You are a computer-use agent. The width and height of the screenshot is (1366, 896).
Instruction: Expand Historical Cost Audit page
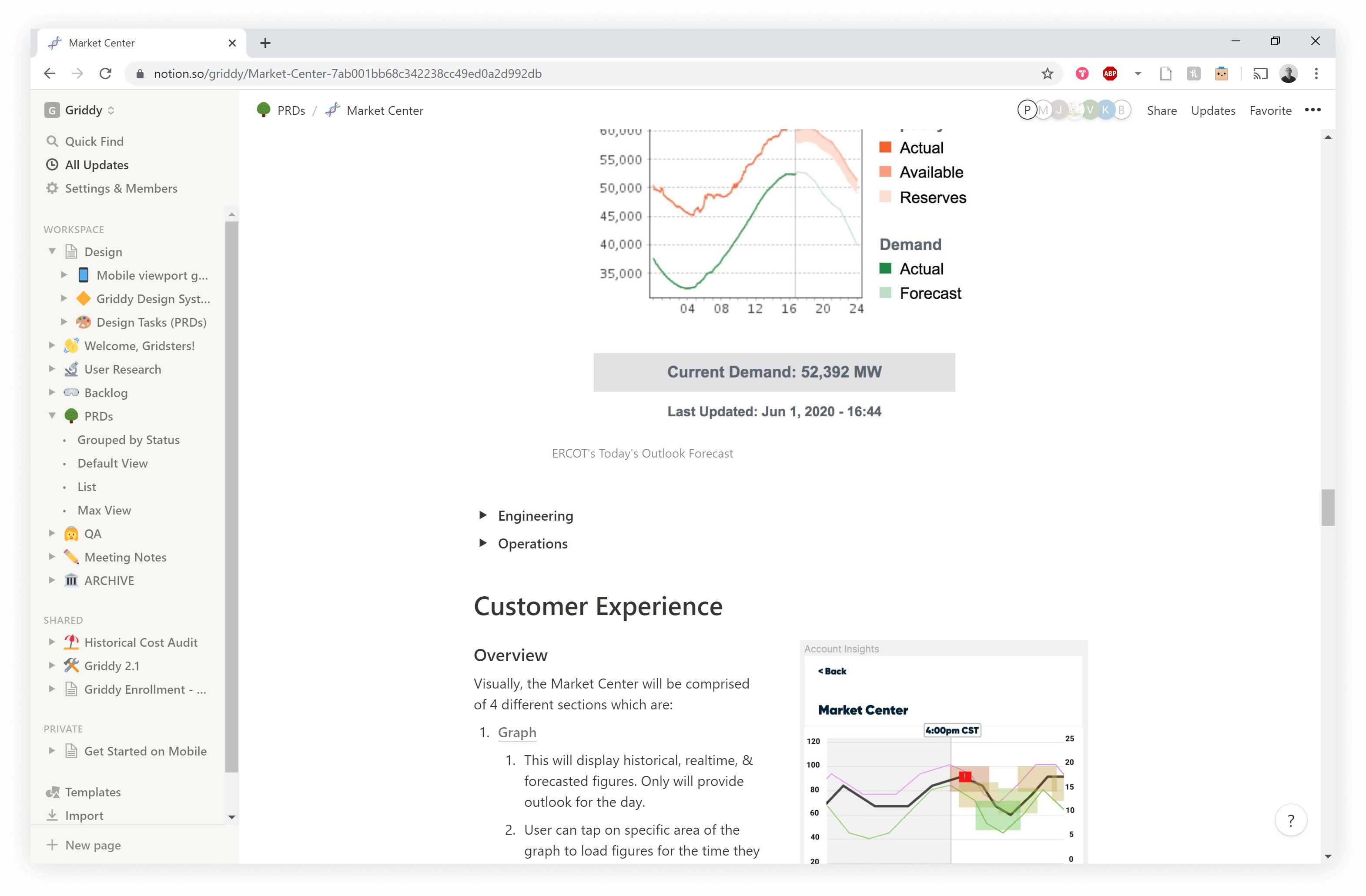52,642
